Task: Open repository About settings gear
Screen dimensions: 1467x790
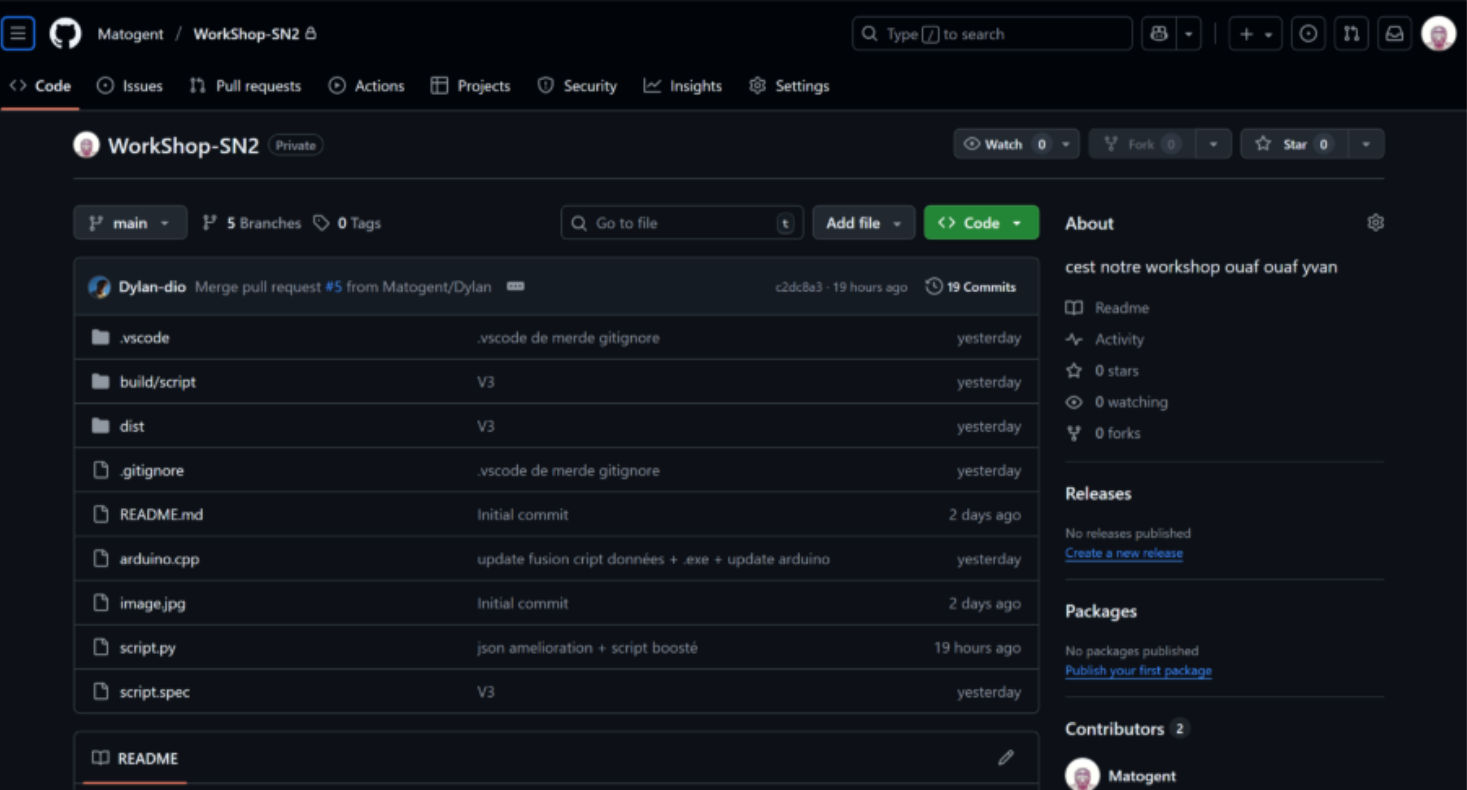Action: [x=1375, y=223]
